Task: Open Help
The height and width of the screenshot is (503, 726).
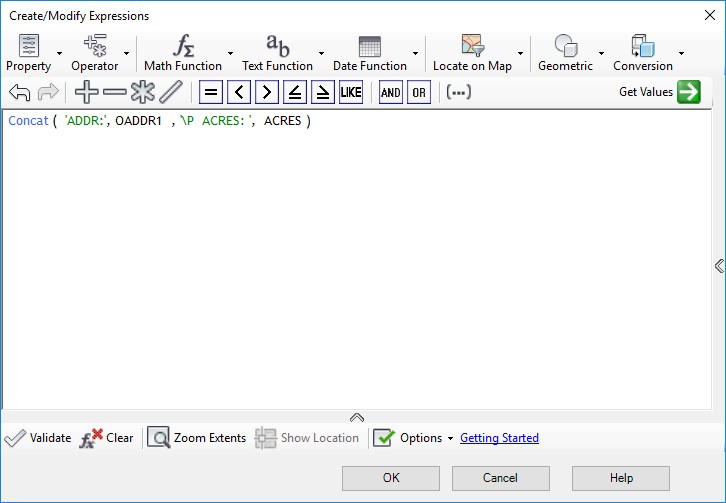Action: 621,478
